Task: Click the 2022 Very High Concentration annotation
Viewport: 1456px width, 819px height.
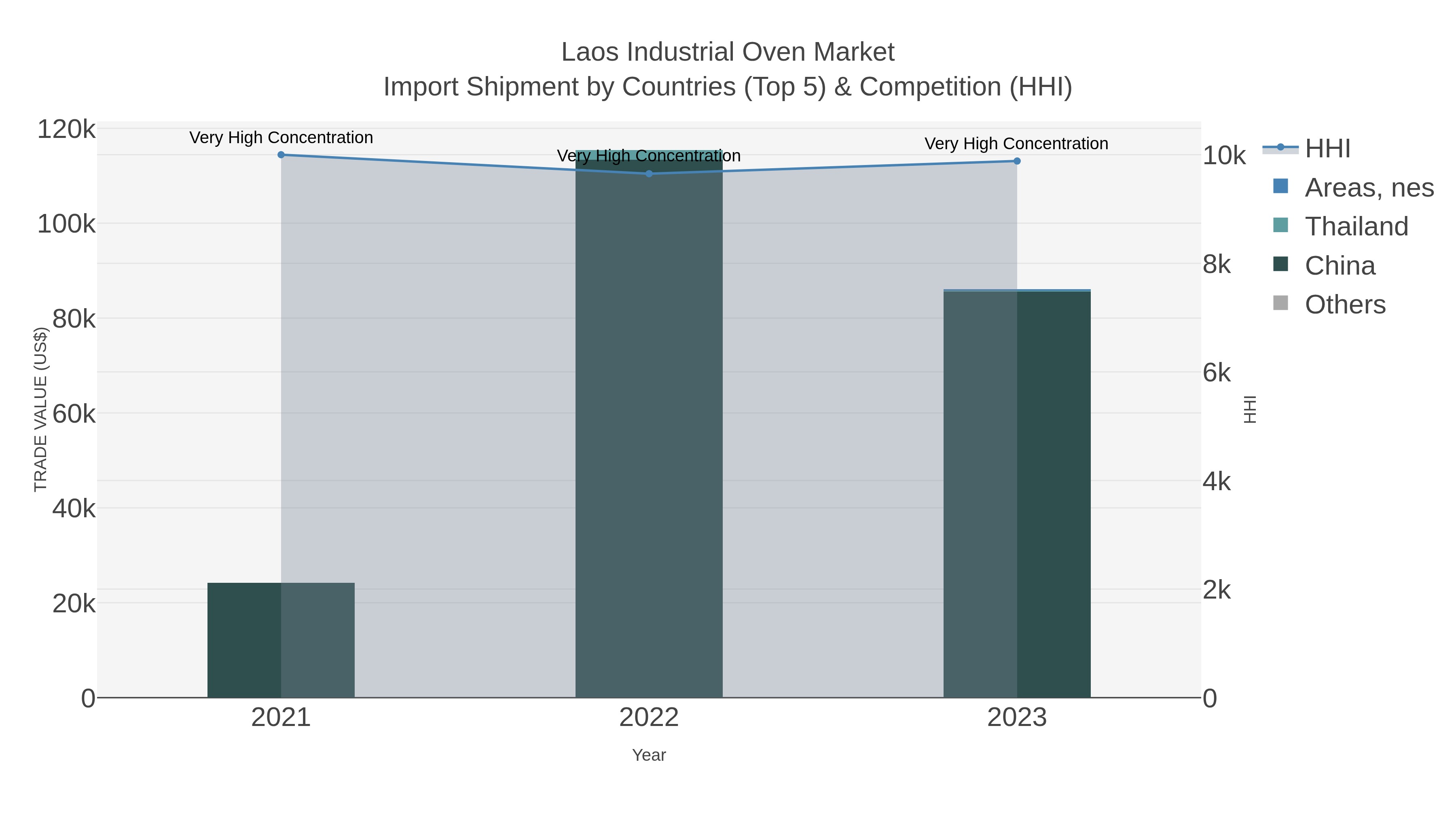Action: pyautogui.click(x=649, y=155)
